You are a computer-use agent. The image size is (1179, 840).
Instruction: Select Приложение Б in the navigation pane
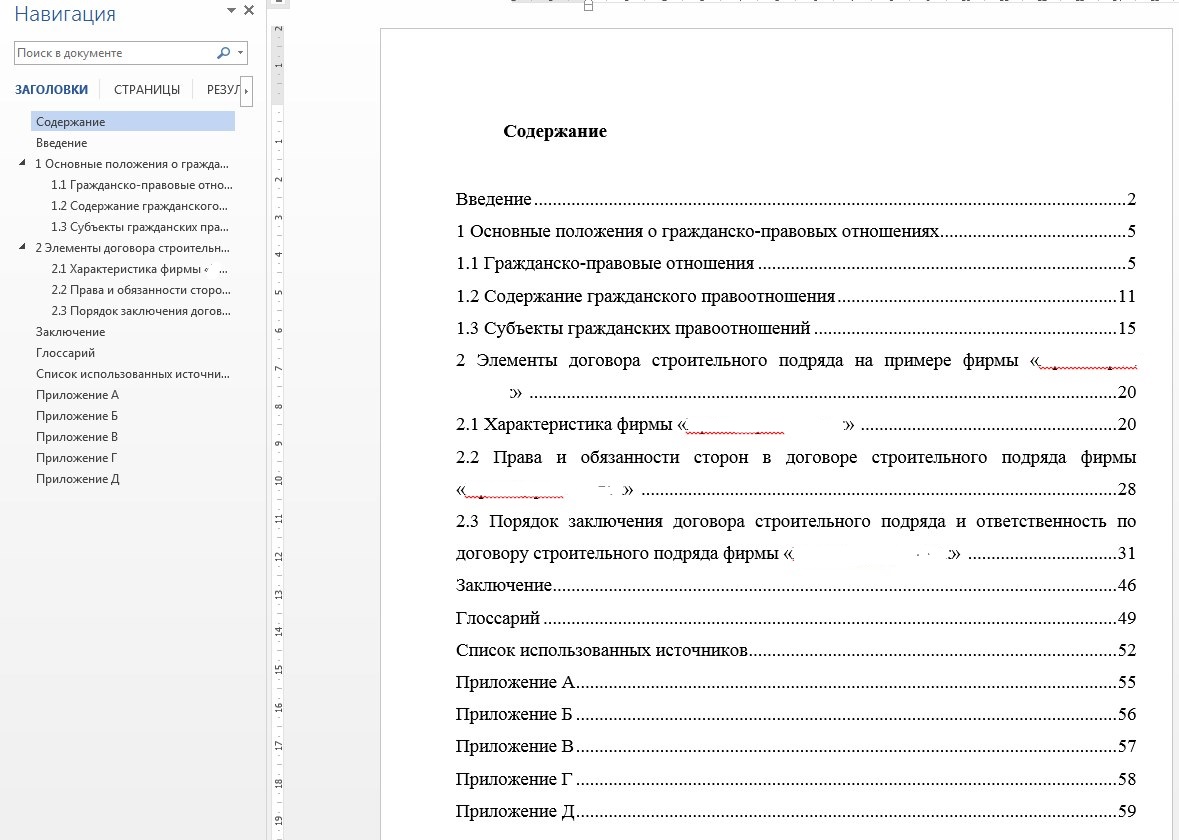coord(77,416)
